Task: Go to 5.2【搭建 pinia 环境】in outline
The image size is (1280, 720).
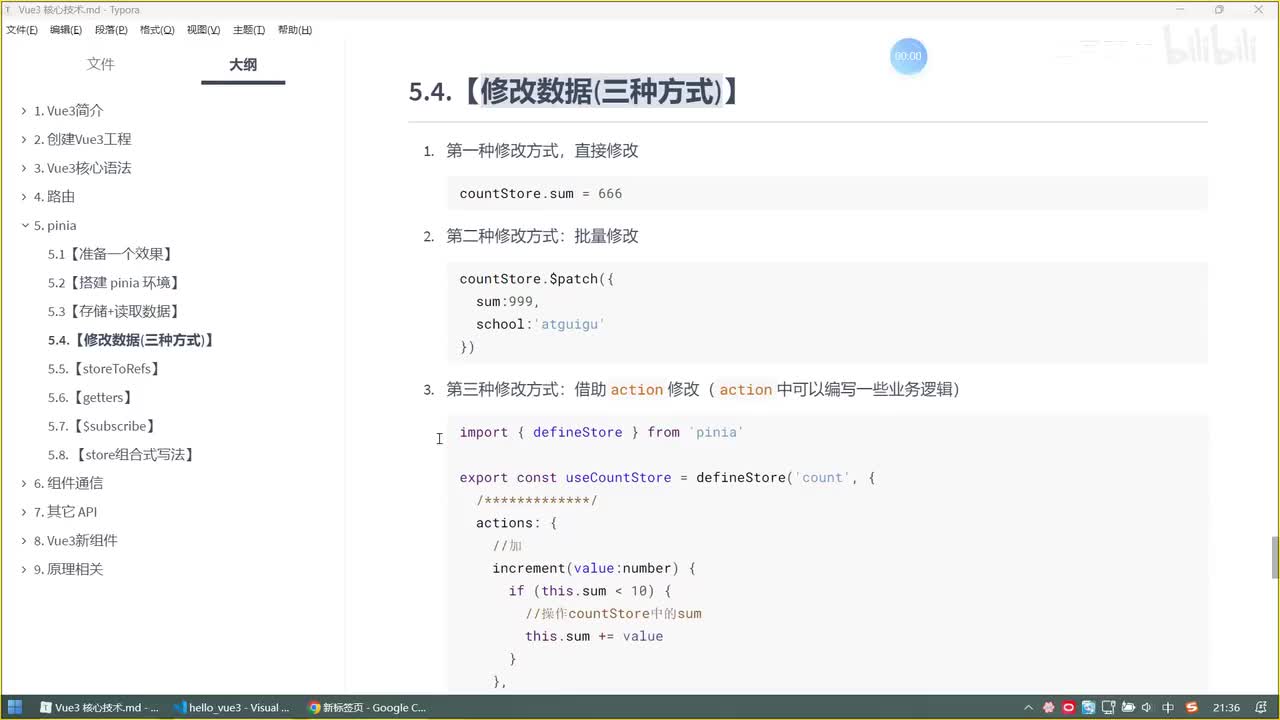Action: (x=114, y=283)
